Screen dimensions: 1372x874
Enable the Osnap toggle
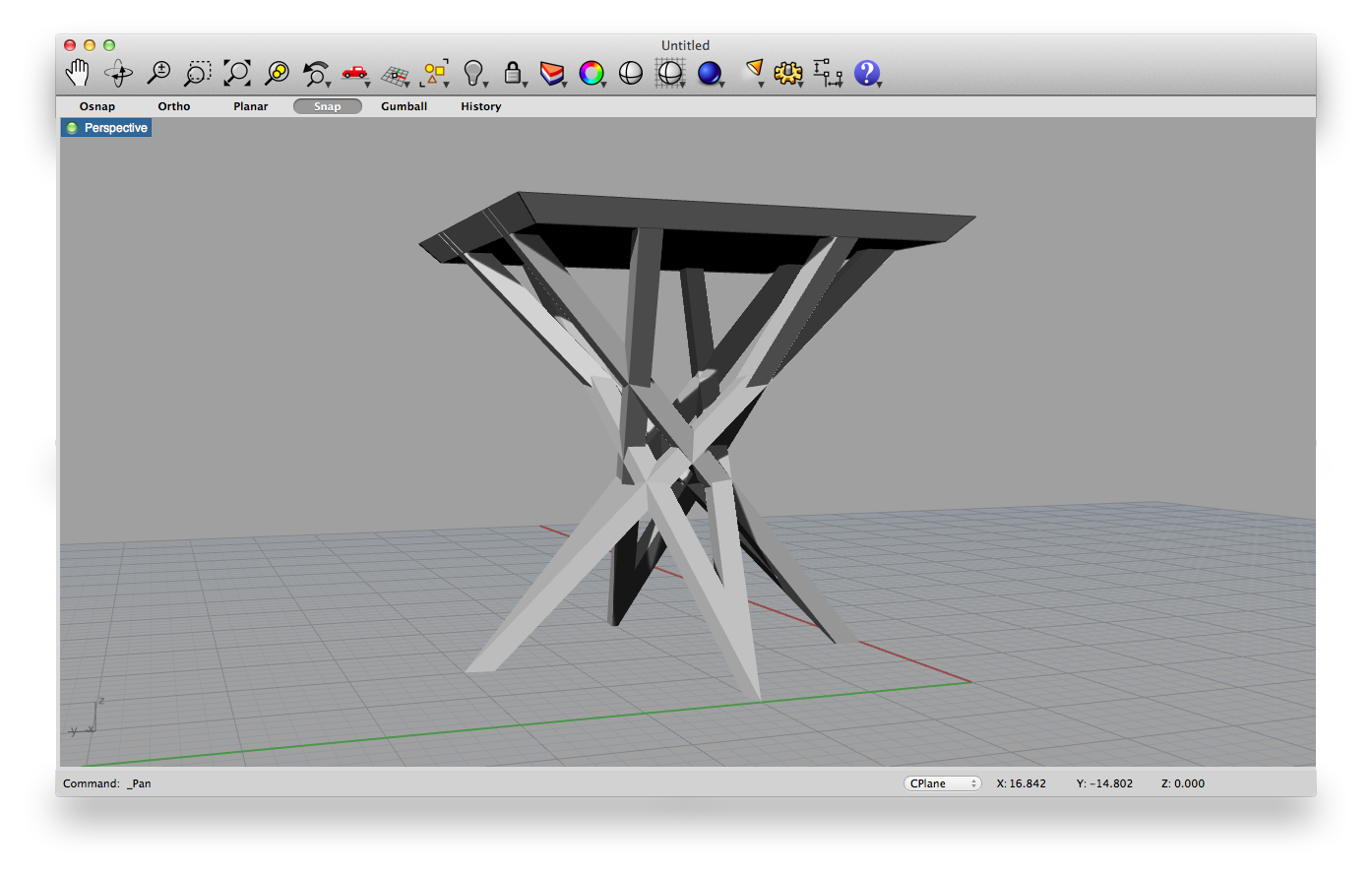coord(96,106)
